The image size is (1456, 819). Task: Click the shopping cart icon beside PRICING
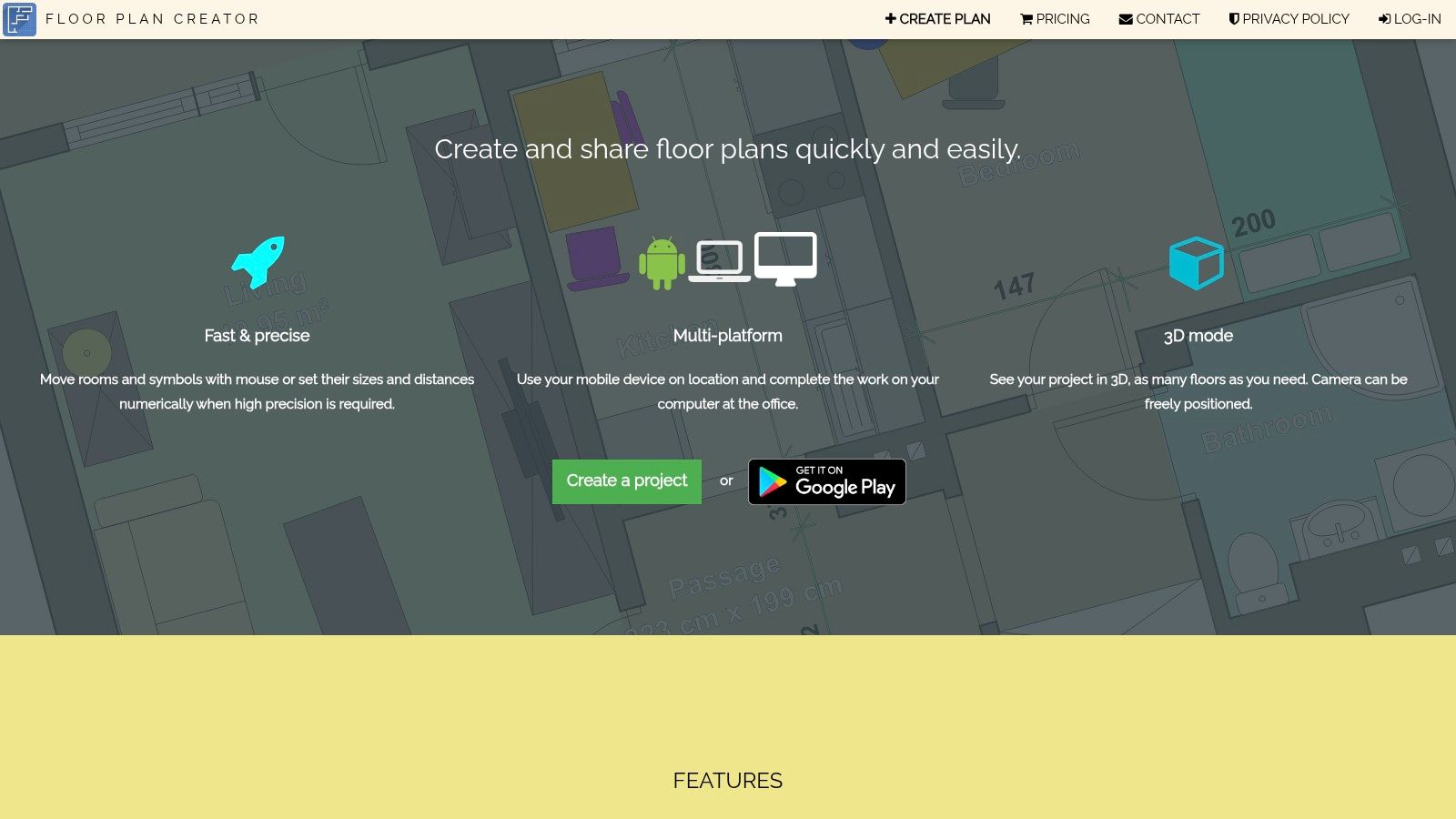[x=1026, y=18]
